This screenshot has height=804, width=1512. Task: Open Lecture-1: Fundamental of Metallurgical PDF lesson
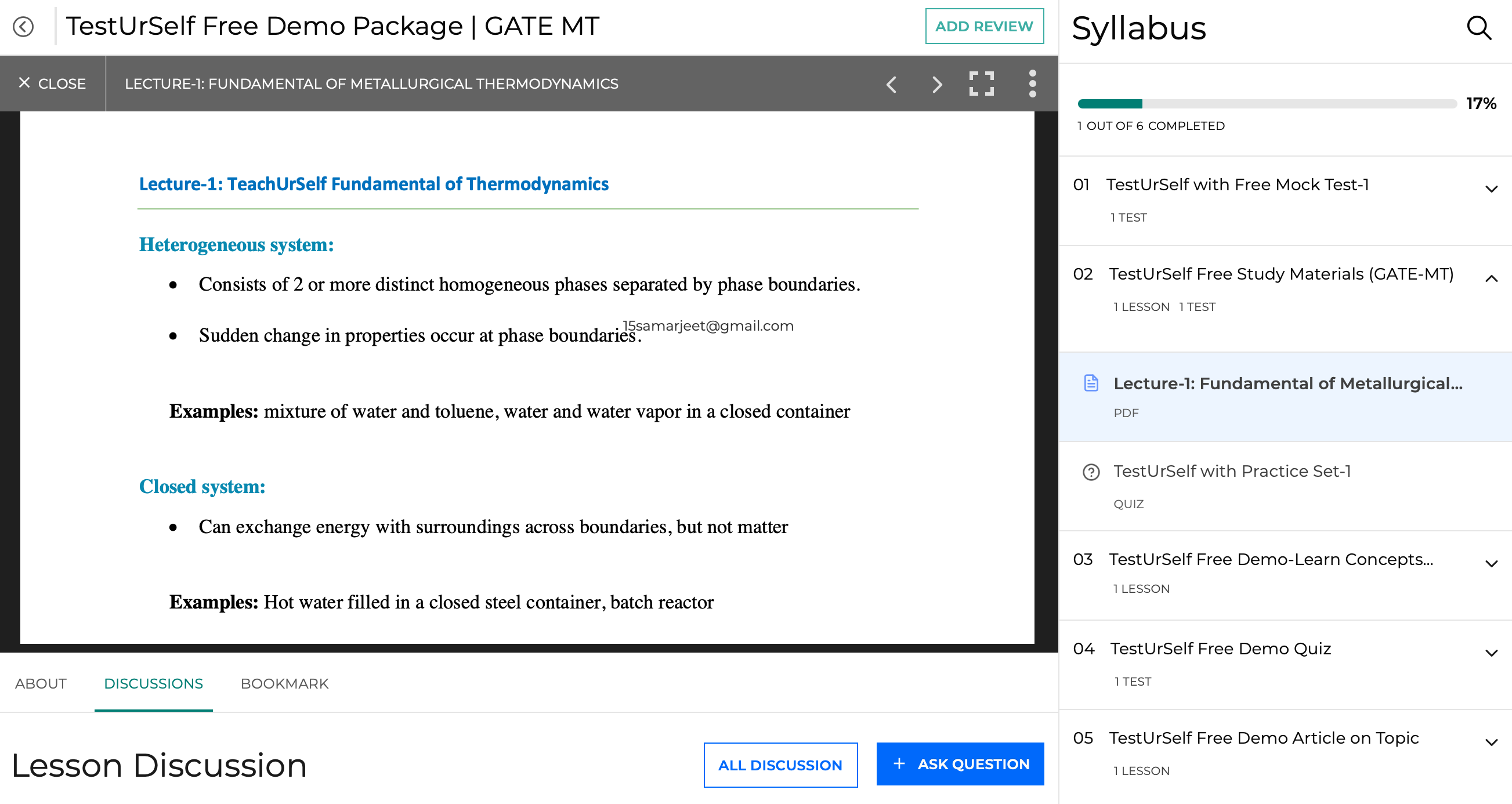pos(1285,397)
